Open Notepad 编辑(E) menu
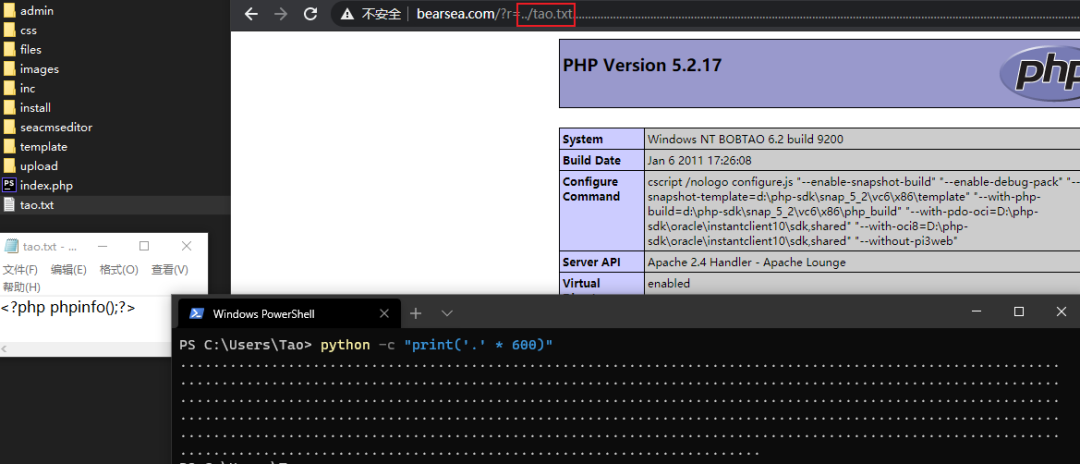The height and width of the screenshot is (464, 1080). click(69, 269)
